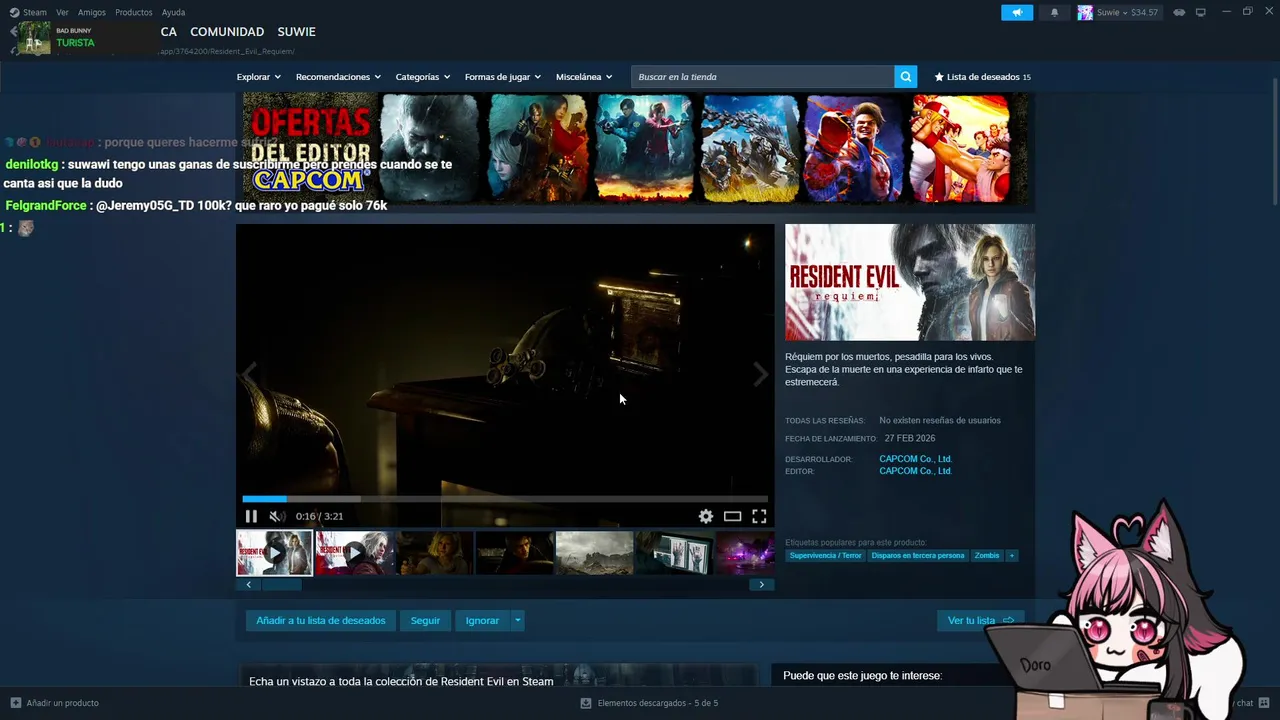
Task: Expand the Formas de jugar menu
Action: (503, 77)
